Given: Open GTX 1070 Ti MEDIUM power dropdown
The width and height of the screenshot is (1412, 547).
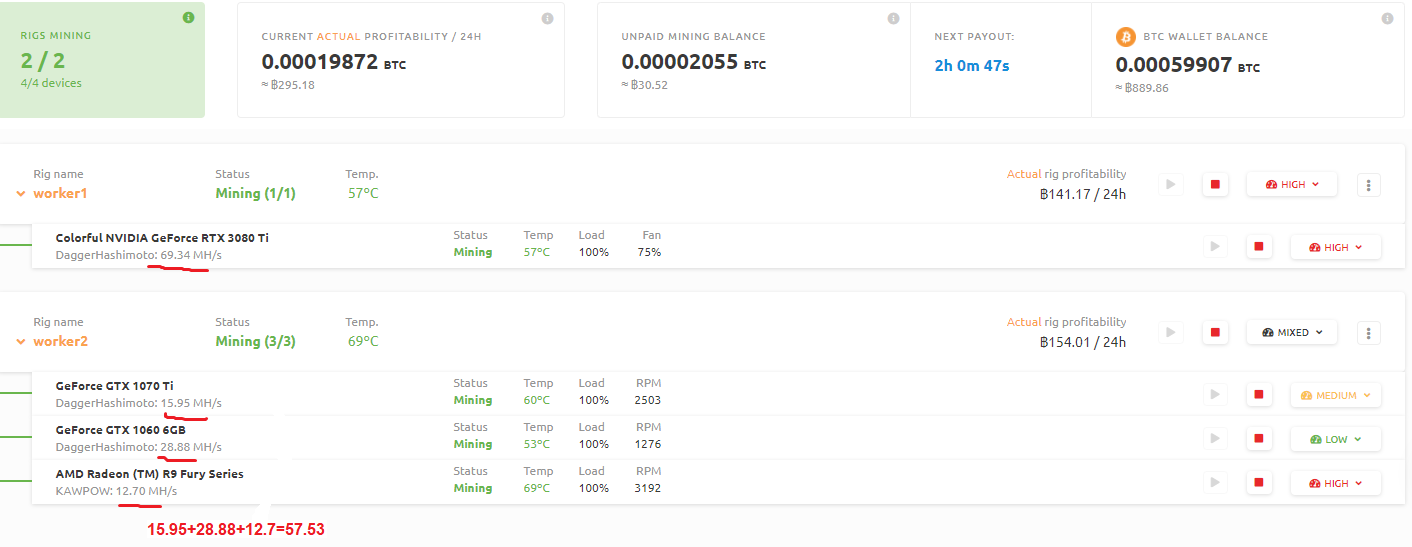Looking at the screenshot, I should pos(1335,395).
